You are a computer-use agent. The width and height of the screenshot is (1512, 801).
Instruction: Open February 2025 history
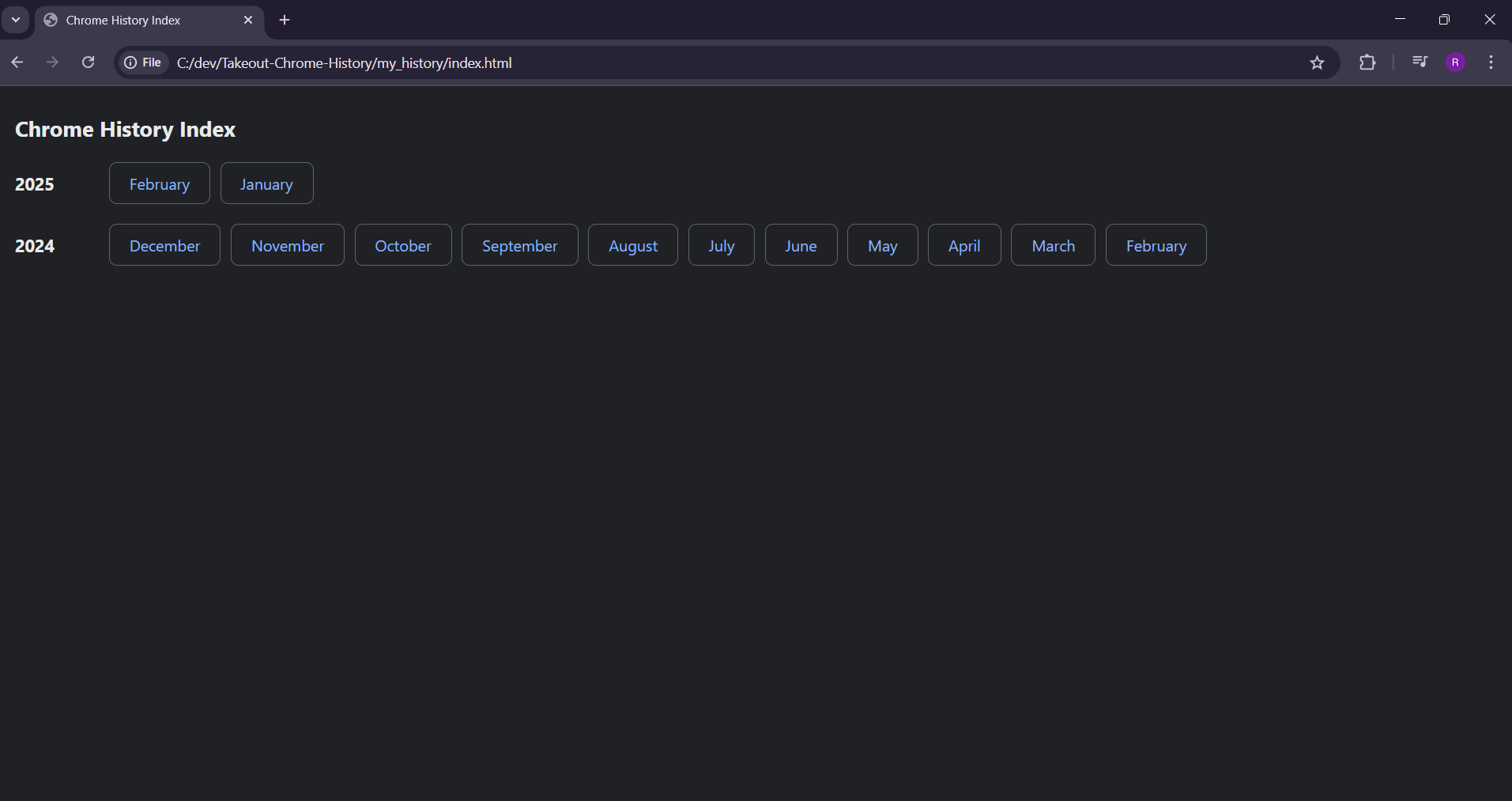point(160,183)
